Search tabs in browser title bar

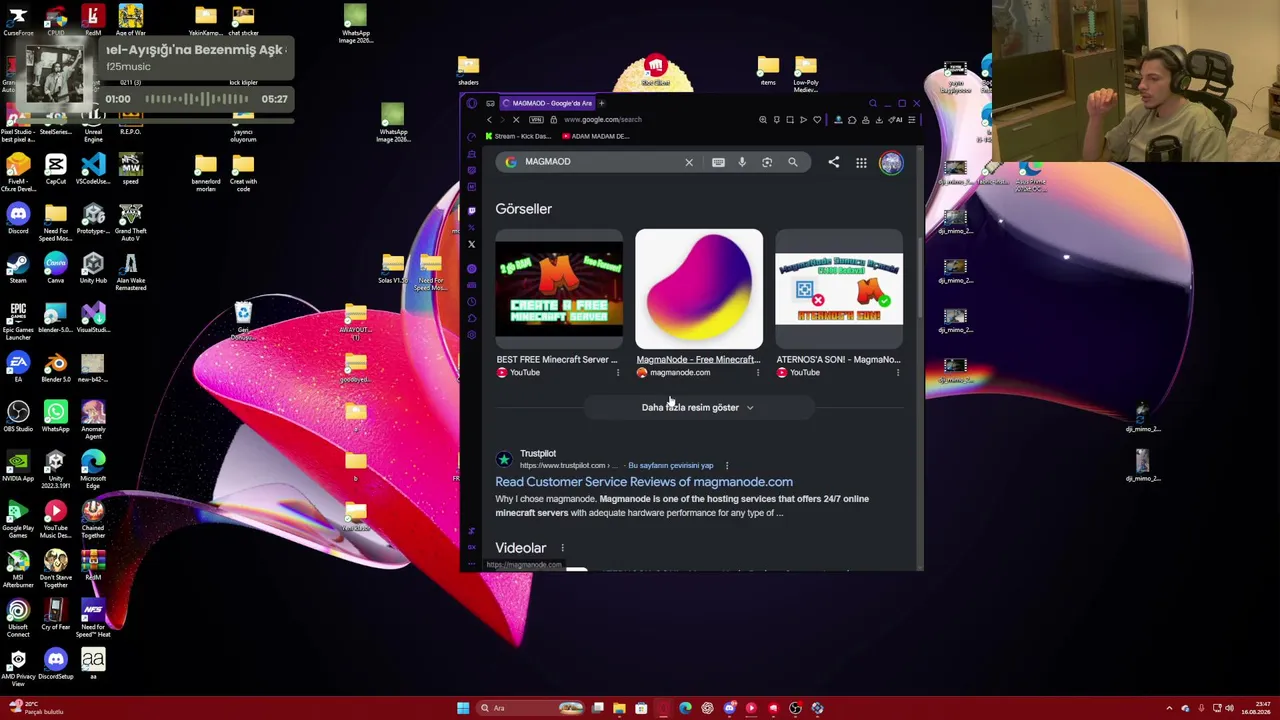pyautogui.click(x=872, y=103)
